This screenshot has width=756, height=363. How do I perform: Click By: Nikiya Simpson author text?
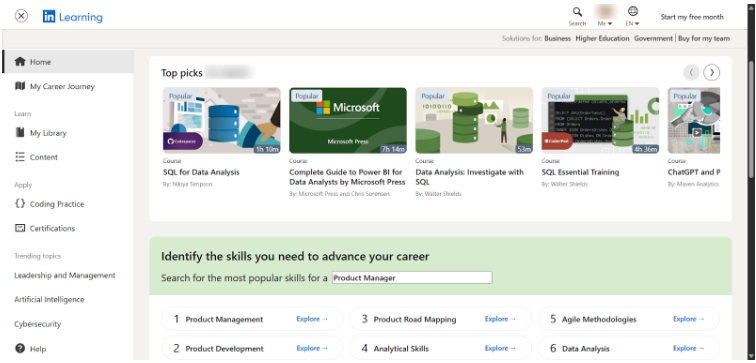[188, 184]
